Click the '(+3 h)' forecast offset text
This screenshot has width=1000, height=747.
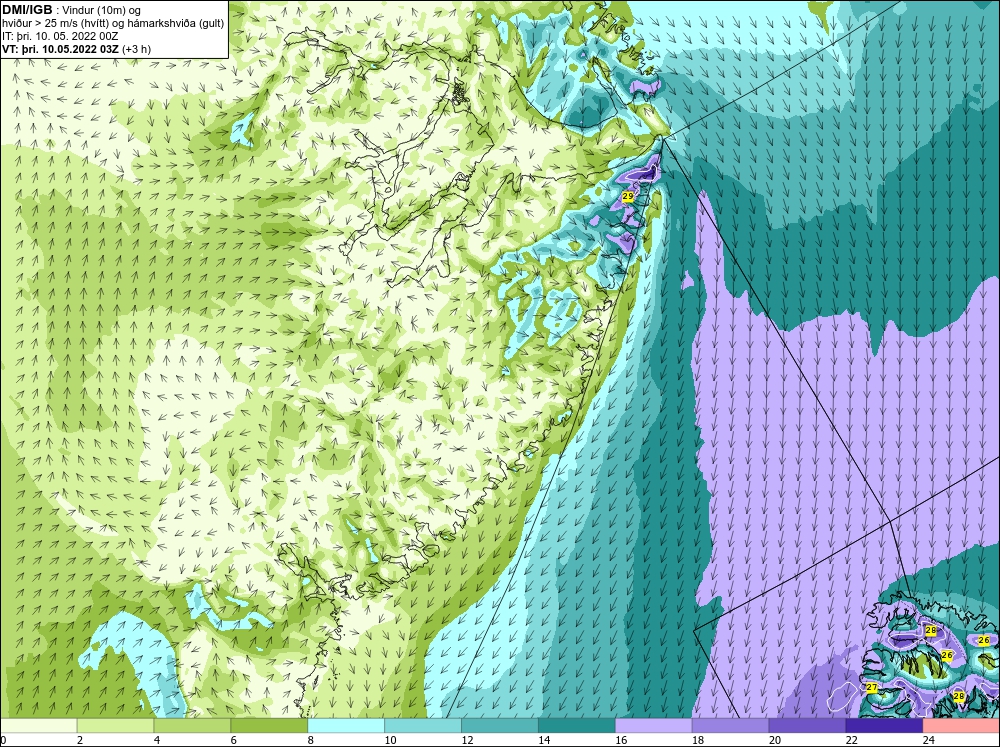[136, 49]
